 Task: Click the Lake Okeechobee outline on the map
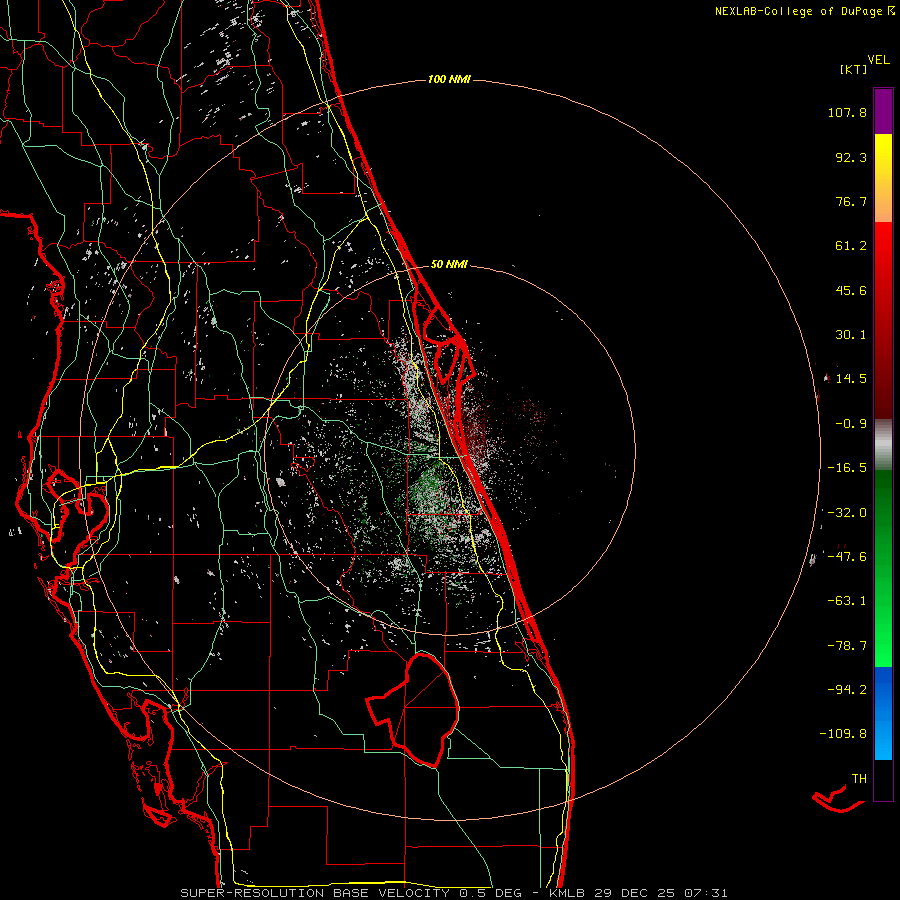pos(413,709)
